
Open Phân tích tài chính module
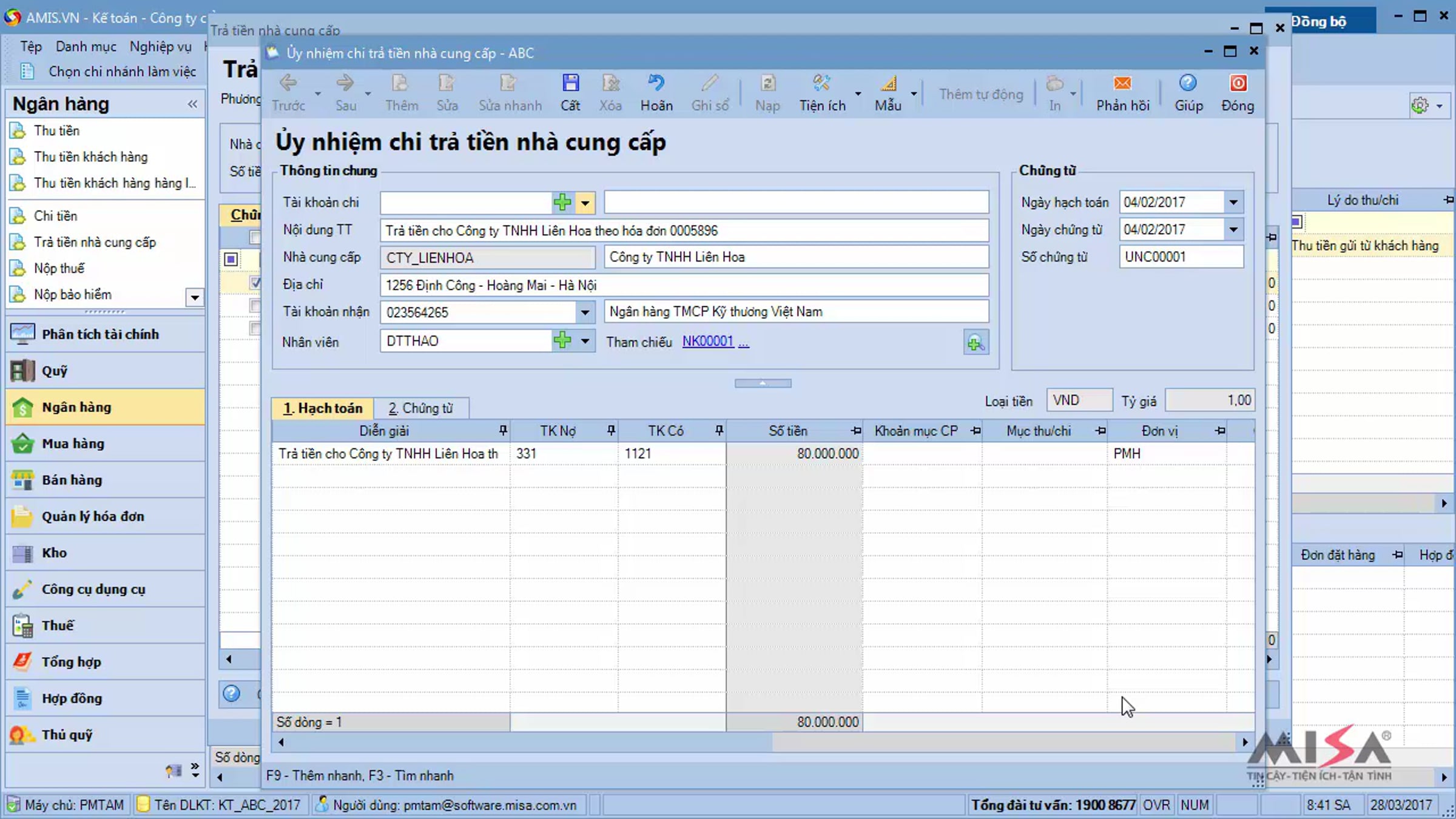pyautogui.click(x=105, y=334)
